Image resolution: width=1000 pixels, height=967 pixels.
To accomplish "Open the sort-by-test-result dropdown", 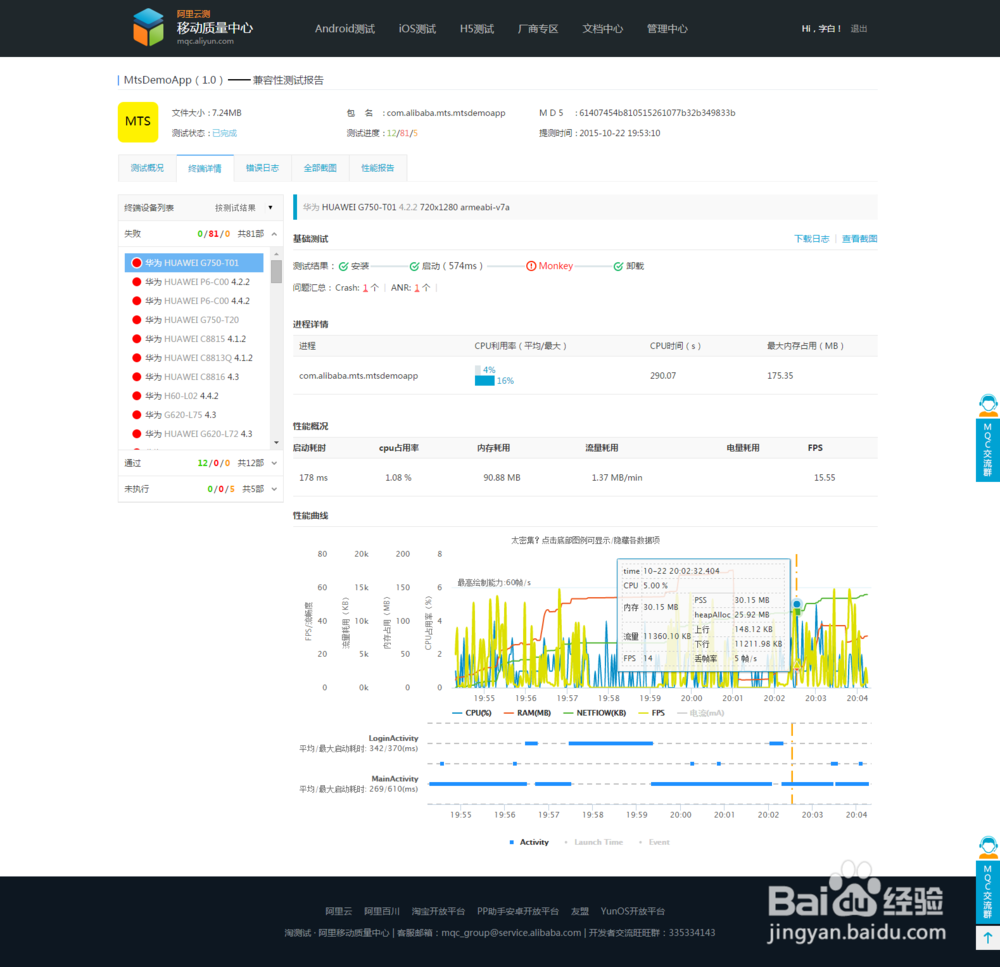I will click(x=244, y=208).
